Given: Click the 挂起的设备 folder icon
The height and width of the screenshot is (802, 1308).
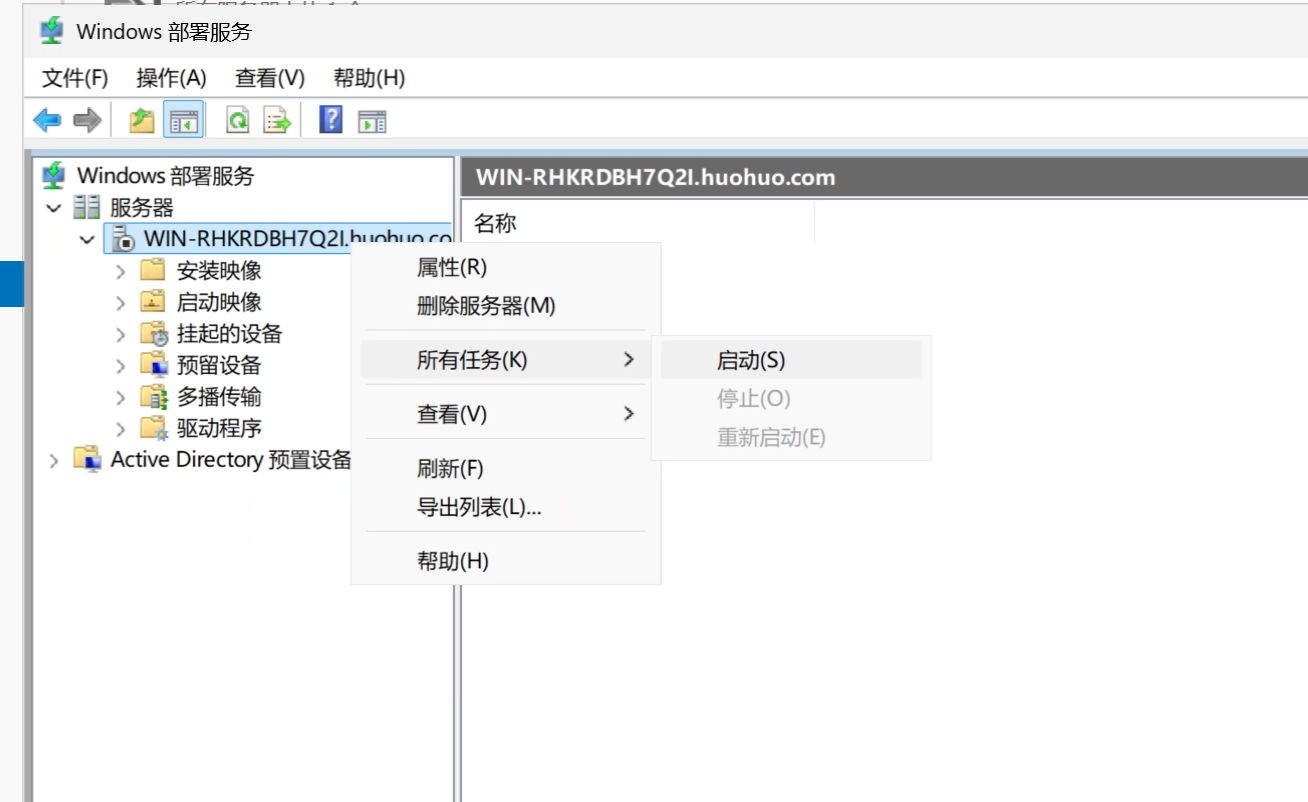Looking at the screenshot, I should [154, 334].
